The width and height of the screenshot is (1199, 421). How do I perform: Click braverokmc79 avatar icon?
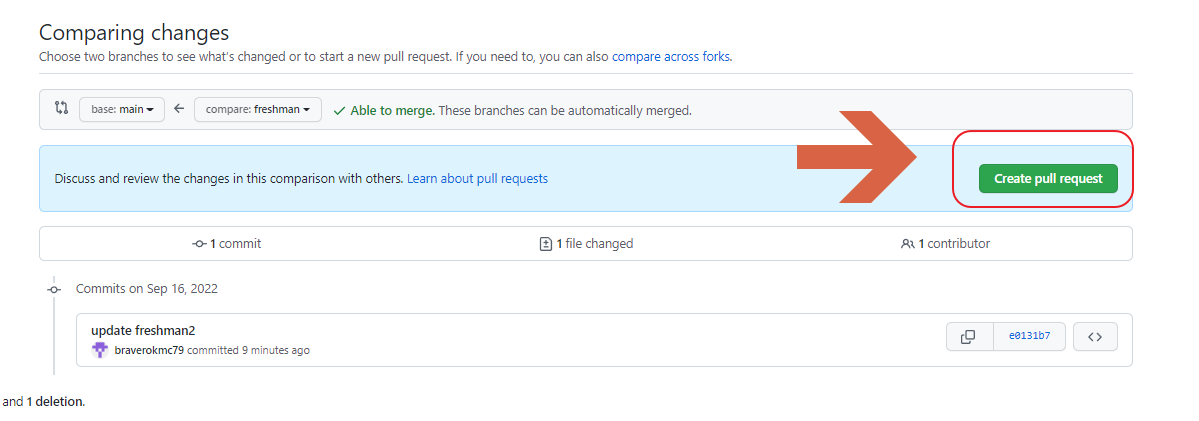tap(100, 350)
